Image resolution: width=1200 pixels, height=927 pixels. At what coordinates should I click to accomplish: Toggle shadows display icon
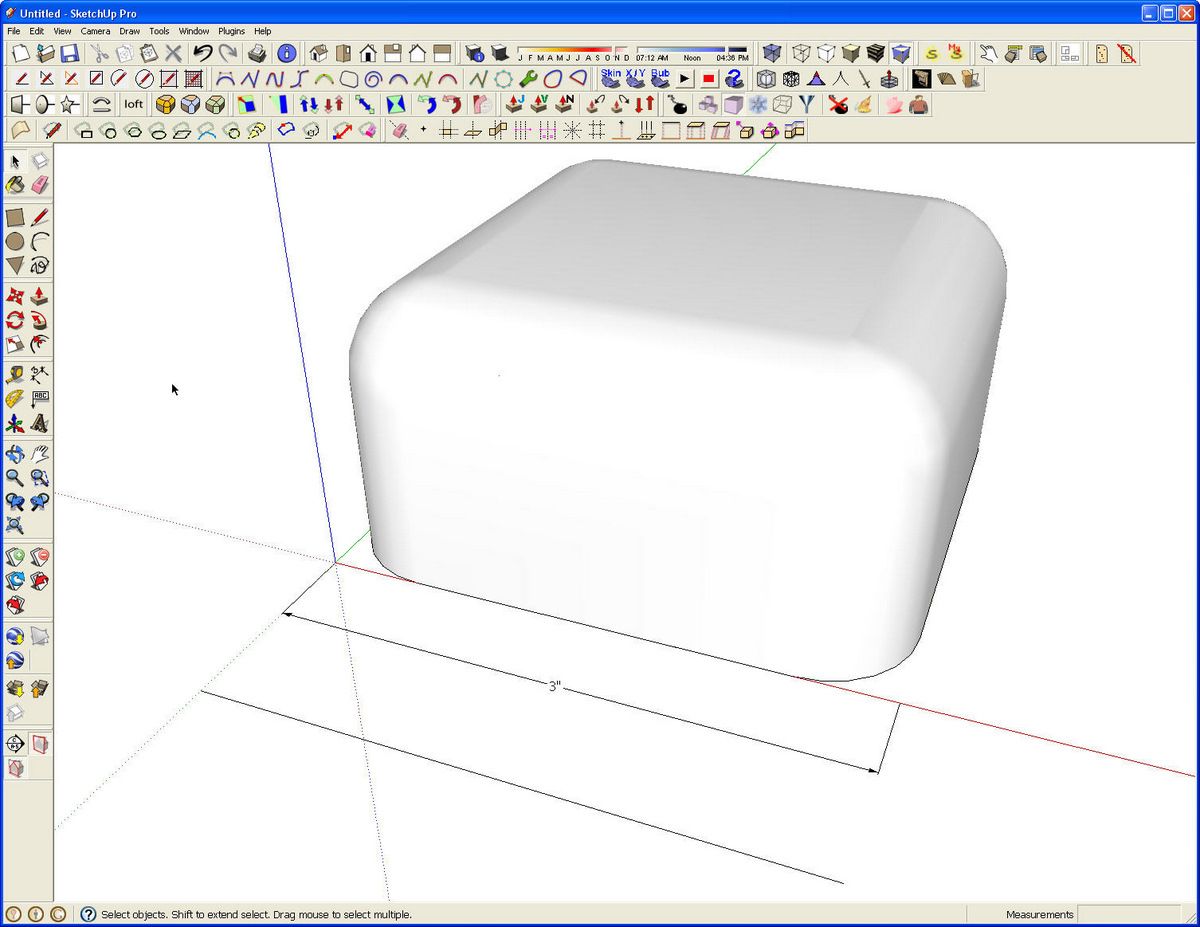[501, 53]
